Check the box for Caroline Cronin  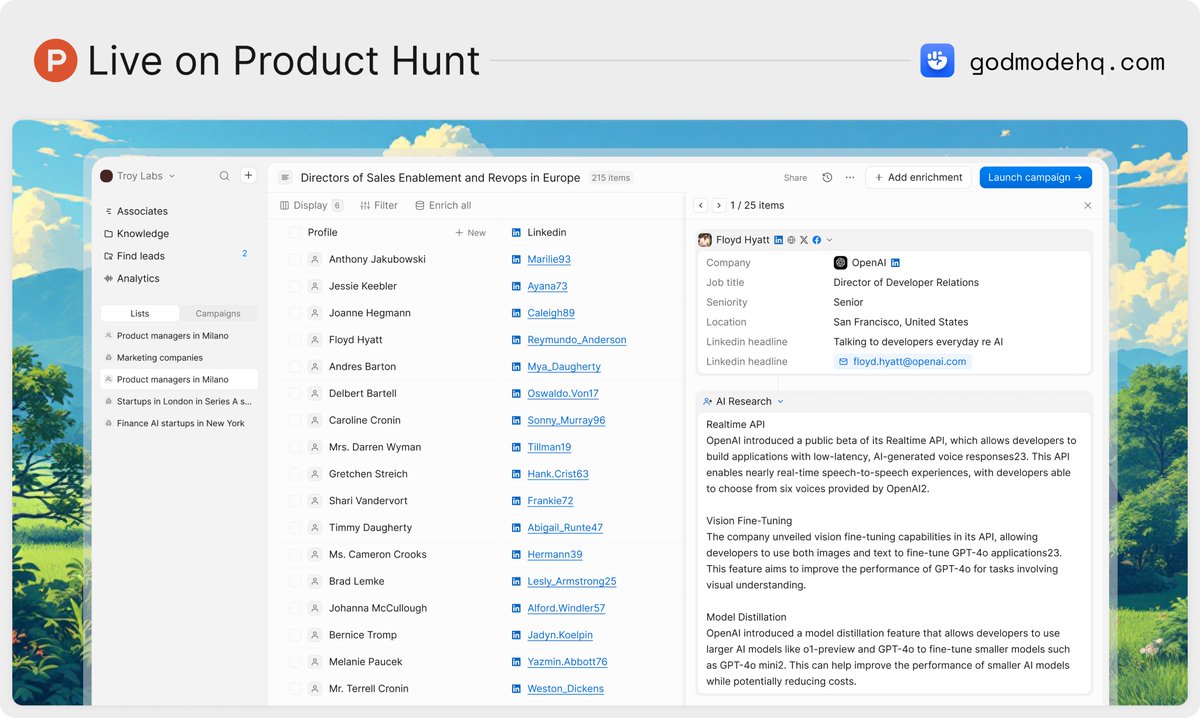[x=295, y=420]
